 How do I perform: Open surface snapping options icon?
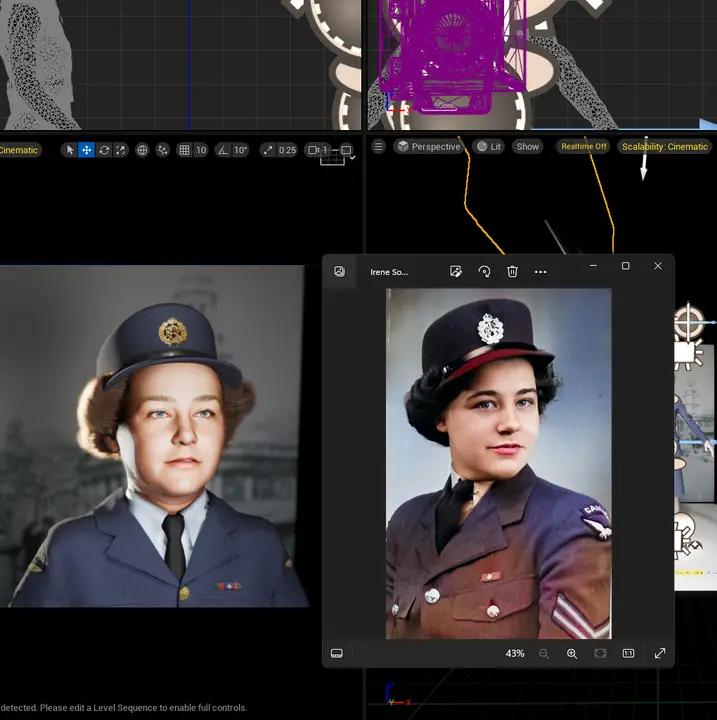163,150
